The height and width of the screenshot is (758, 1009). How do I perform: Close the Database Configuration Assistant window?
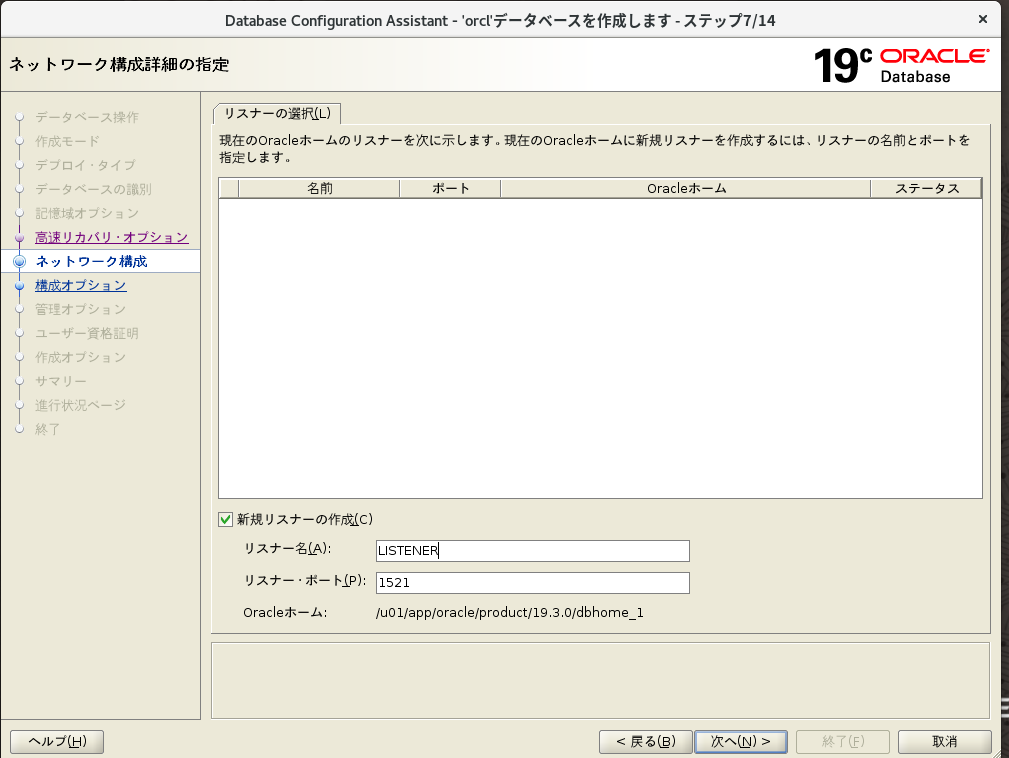[x=985, y=19]
